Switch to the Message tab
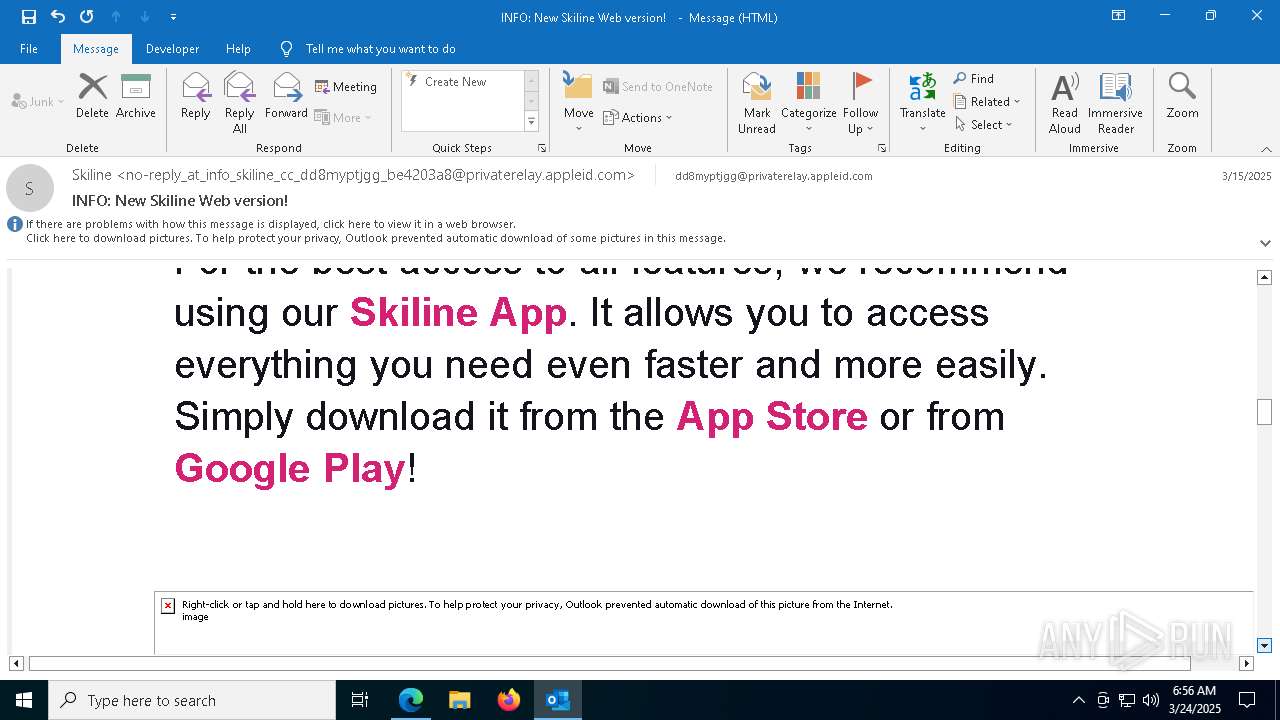Image resolution: width=1280 pixels, height=720 pixels. (x=96, y=48)
